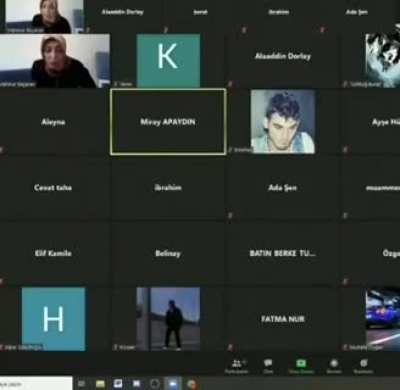
Task: Open the Chat panel in Zoom toolbar
Action: pos(268,366)
